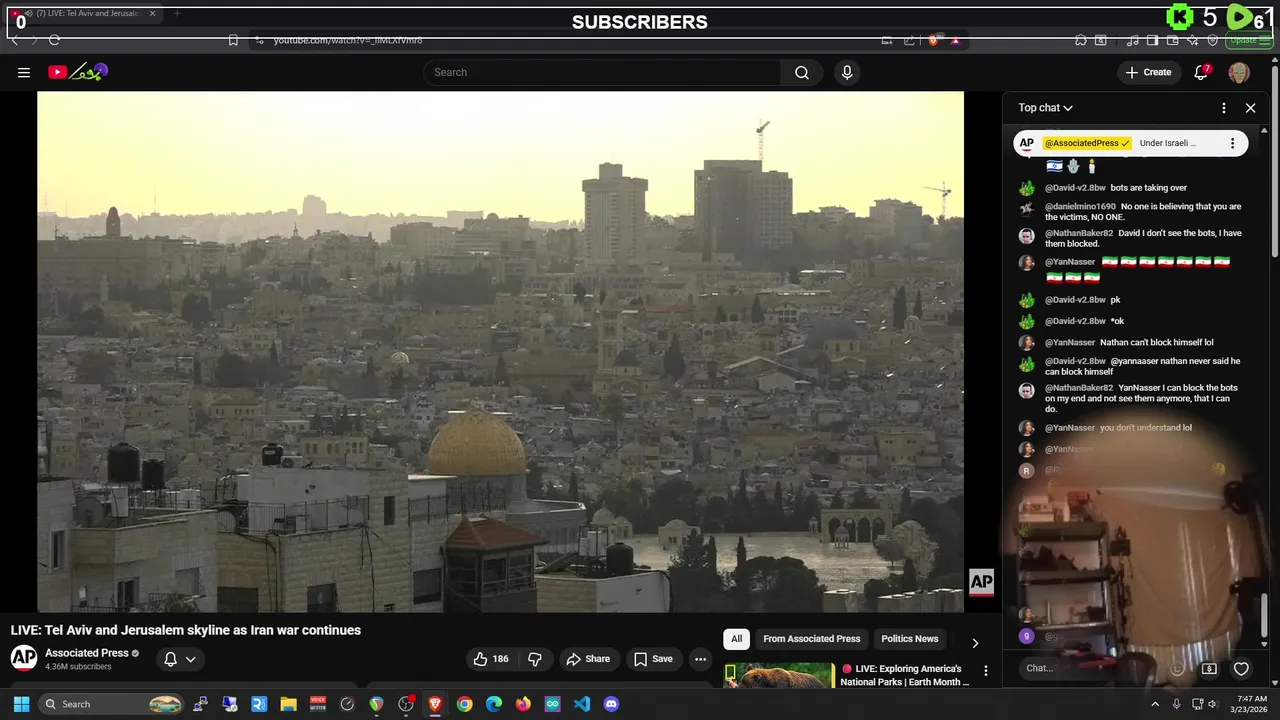Save the video to playlist

coord(653,659)
